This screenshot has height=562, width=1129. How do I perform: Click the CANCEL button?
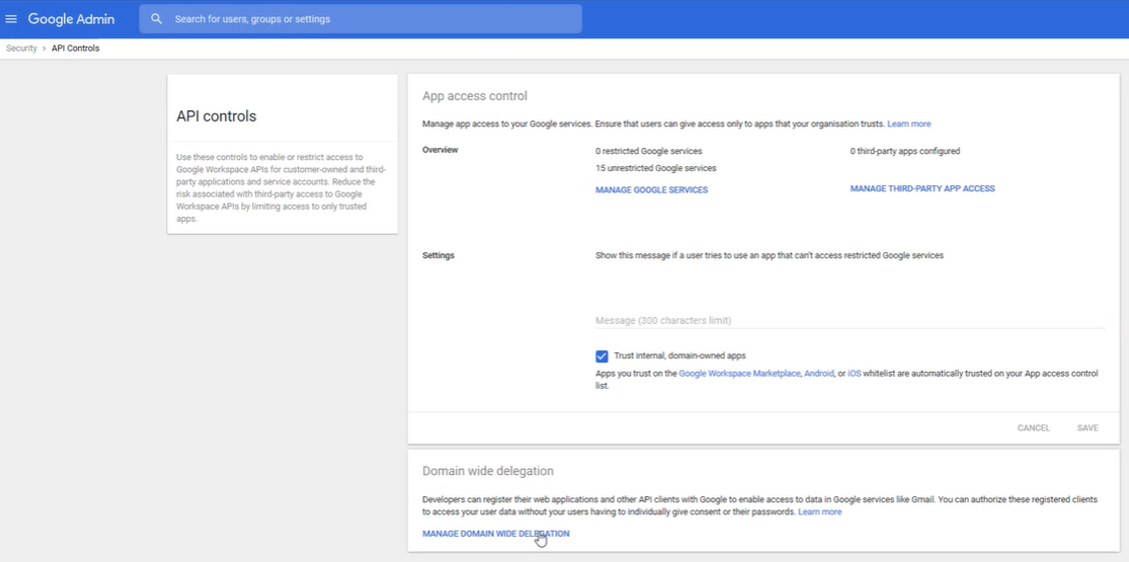pos(1033,428)
